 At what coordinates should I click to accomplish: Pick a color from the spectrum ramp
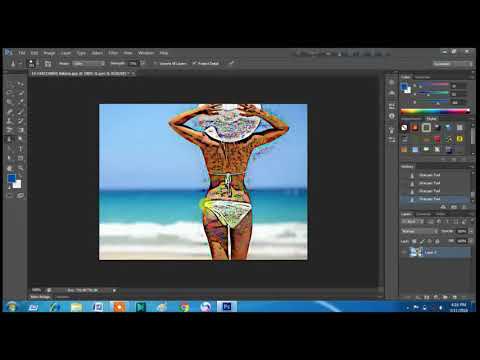point(435,111)
